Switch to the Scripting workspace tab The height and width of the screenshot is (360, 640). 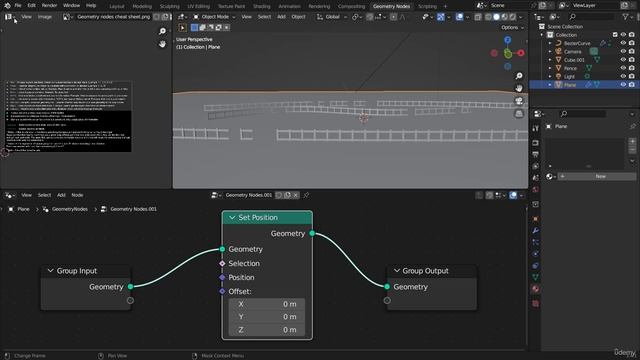[x=427, y=6]
